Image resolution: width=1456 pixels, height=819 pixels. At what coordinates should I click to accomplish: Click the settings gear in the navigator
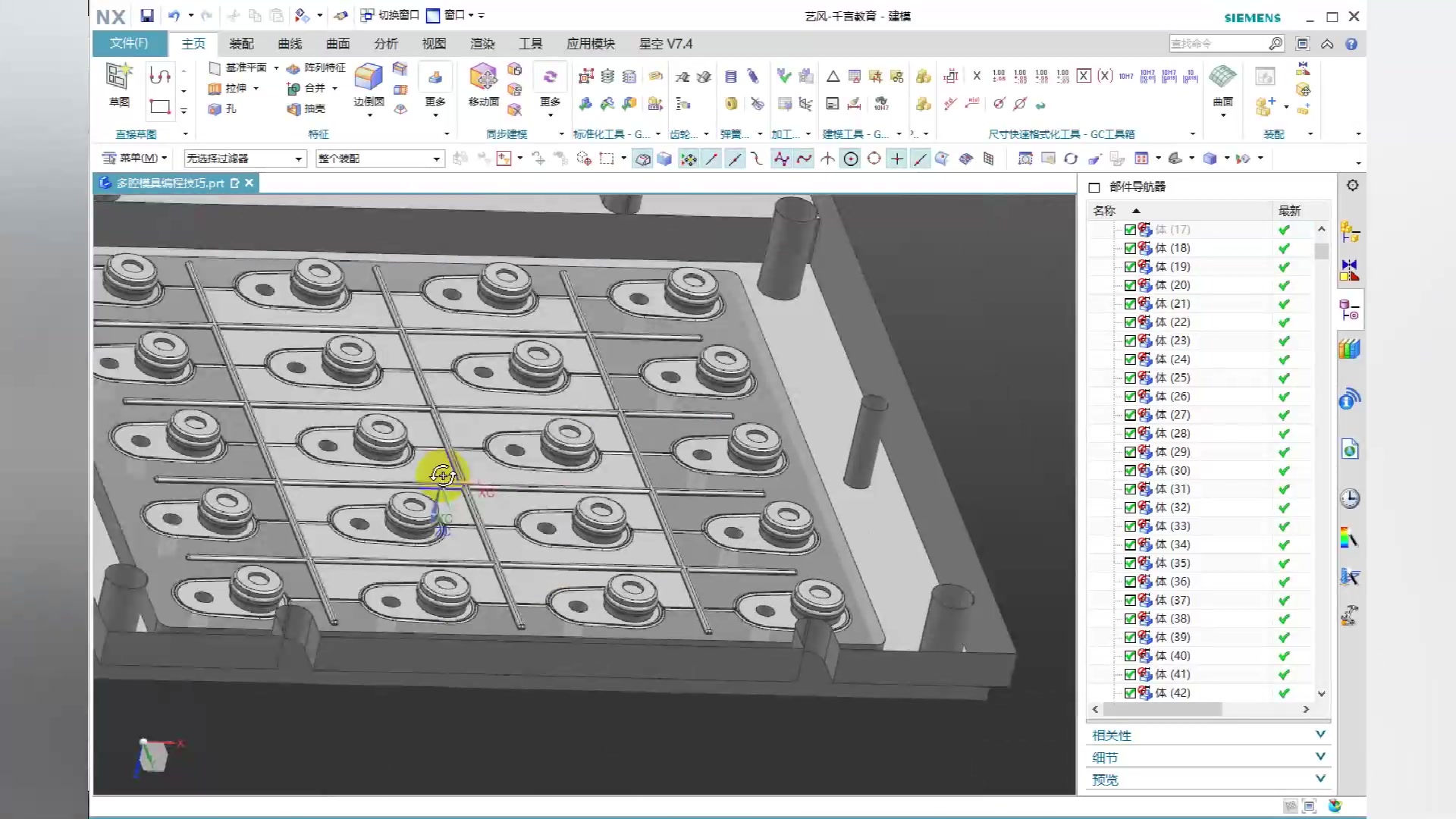tap(1352, 185)
